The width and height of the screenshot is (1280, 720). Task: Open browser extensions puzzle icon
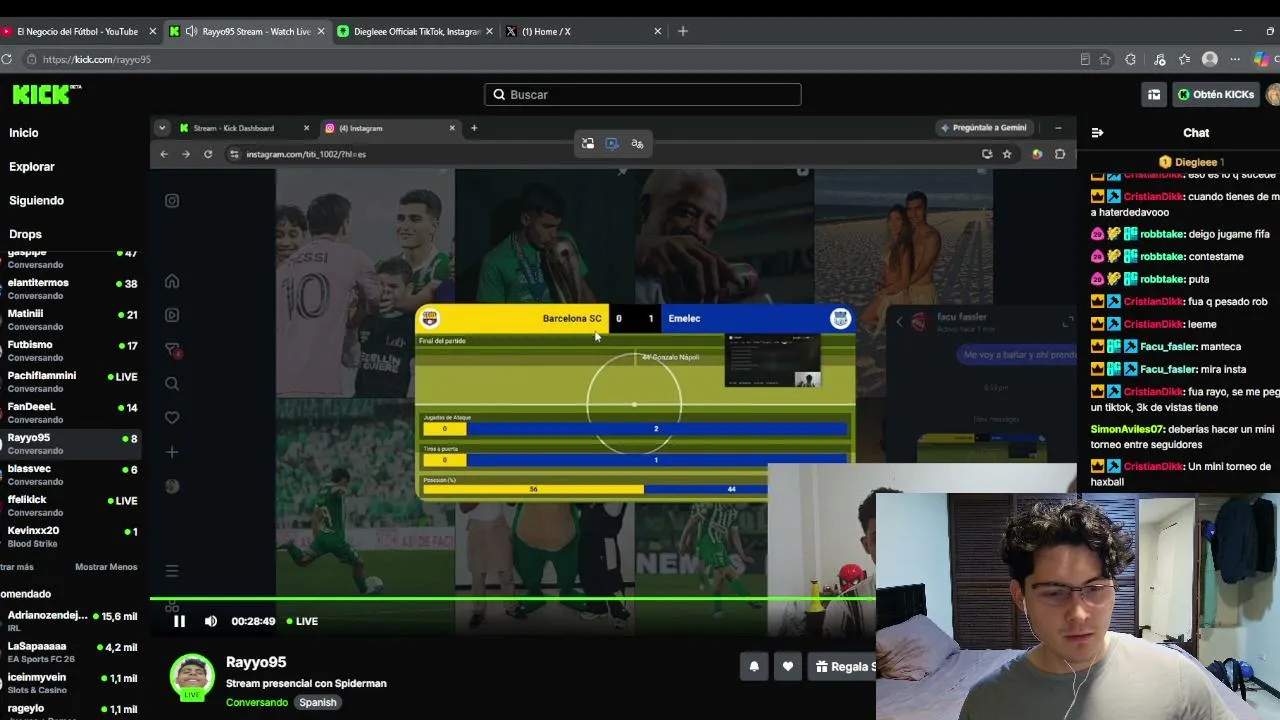(1131, 59)
